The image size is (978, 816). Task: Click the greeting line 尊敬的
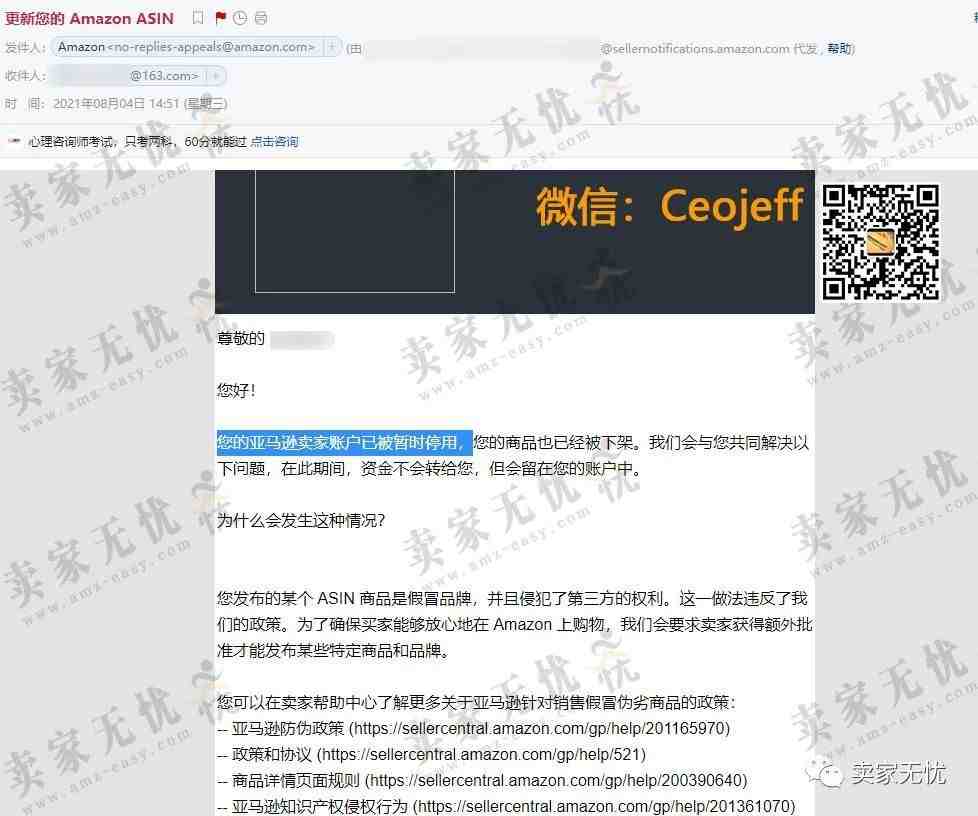[241, 339]
